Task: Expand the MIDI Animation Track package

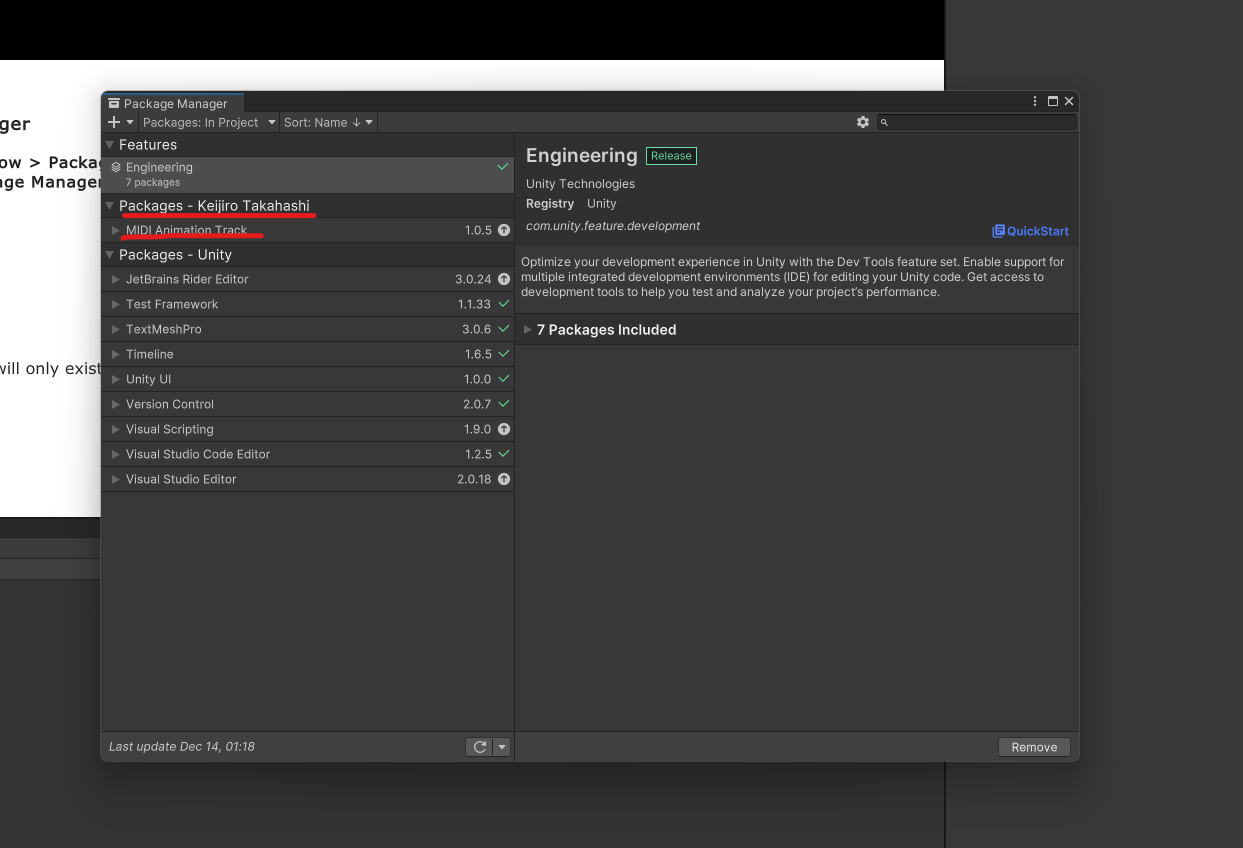Action: (116, 230)
